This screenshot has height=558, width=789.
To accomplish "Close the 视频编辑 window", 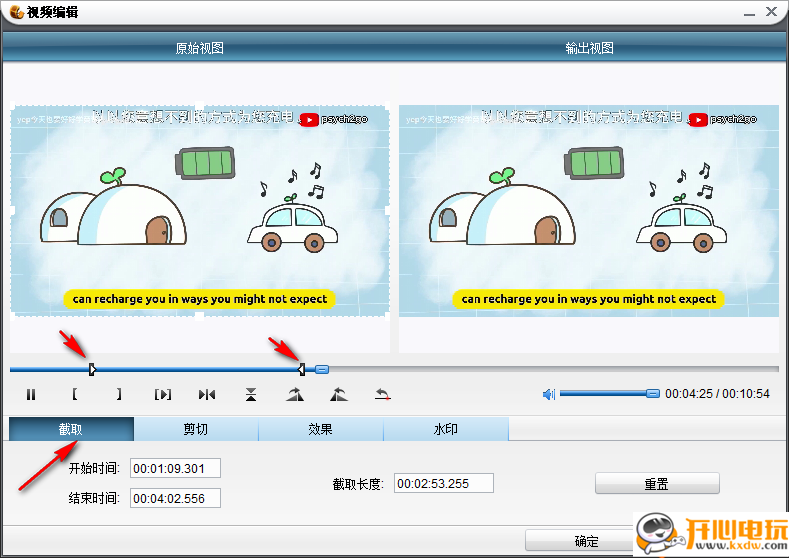I will tap(771, 12).
